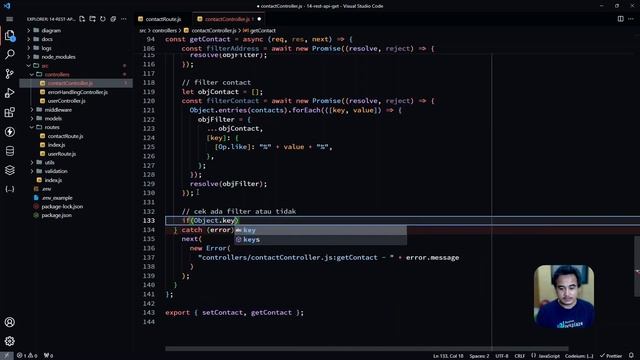Click Codeium status bar item
Viewport: 640px width, 360px height.
[579, 356]
